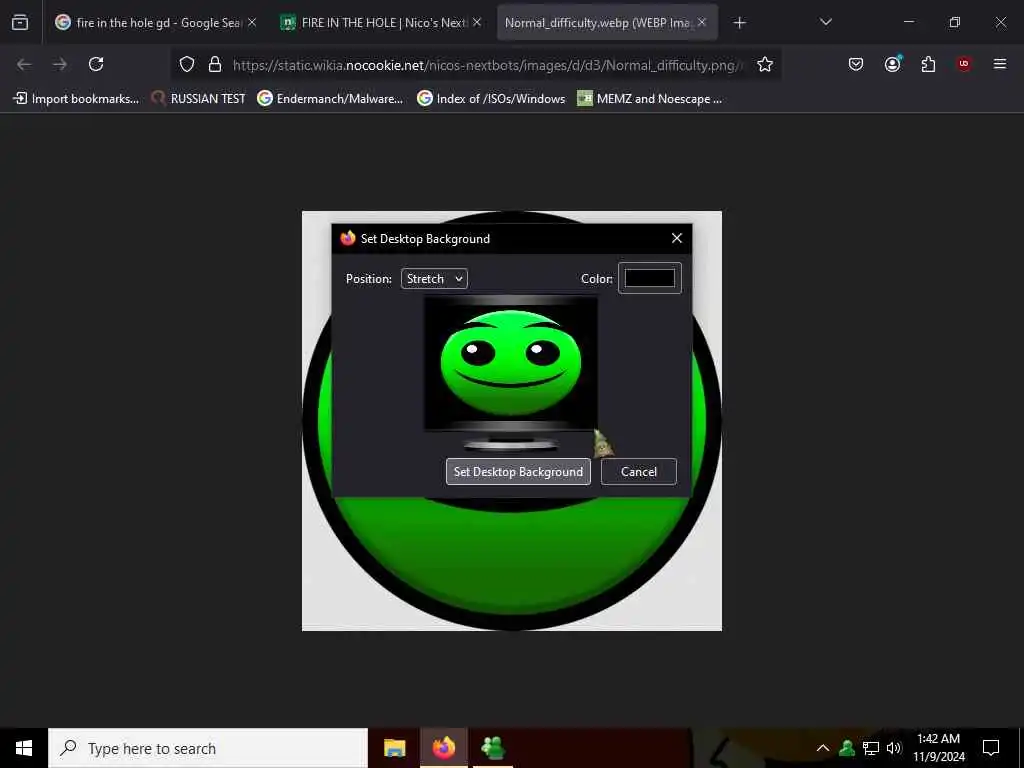Click Set Desktop Background button
The image size is (1024, 768).
coord(518,472)
